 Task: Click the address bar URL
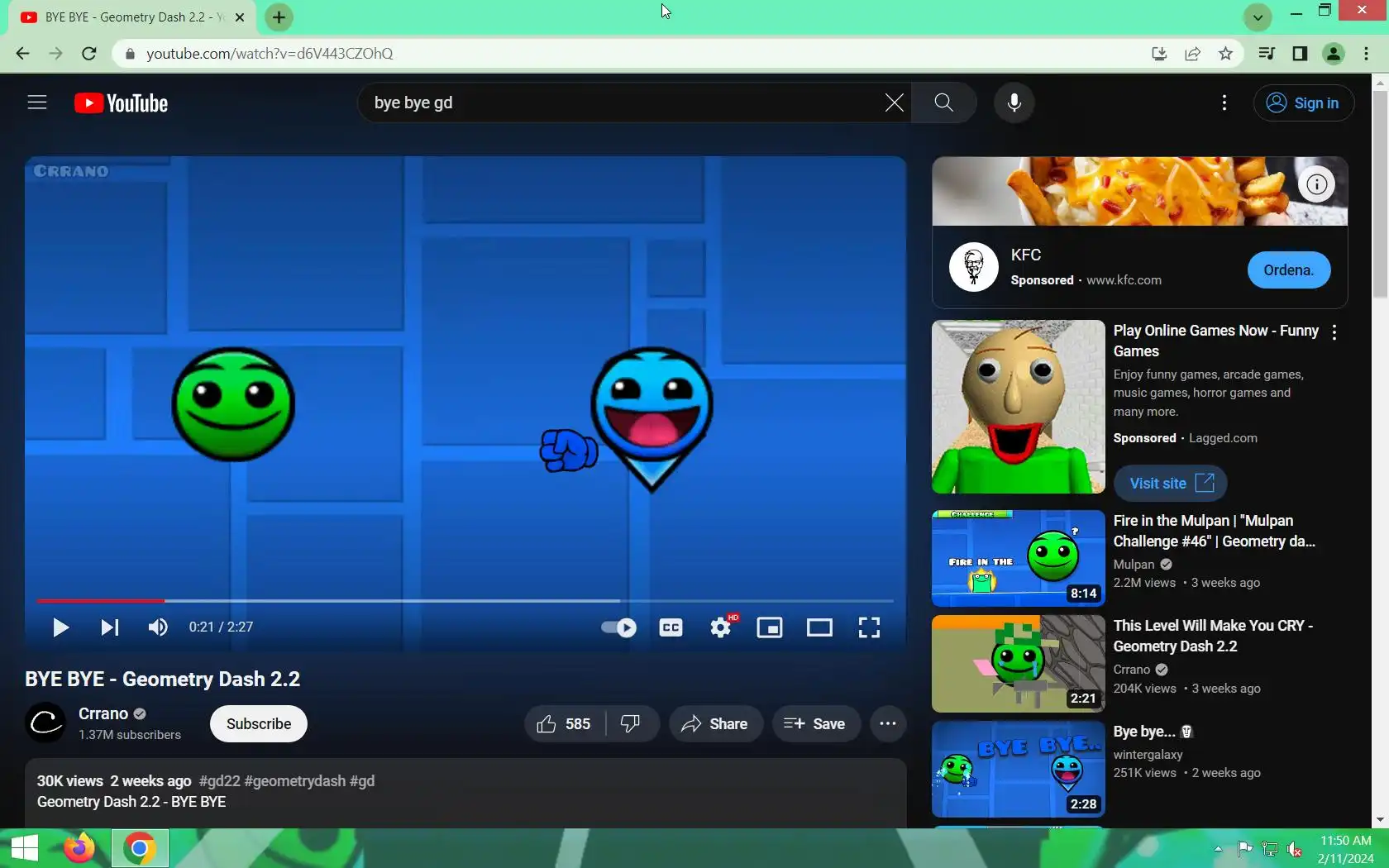pos(270,54)
